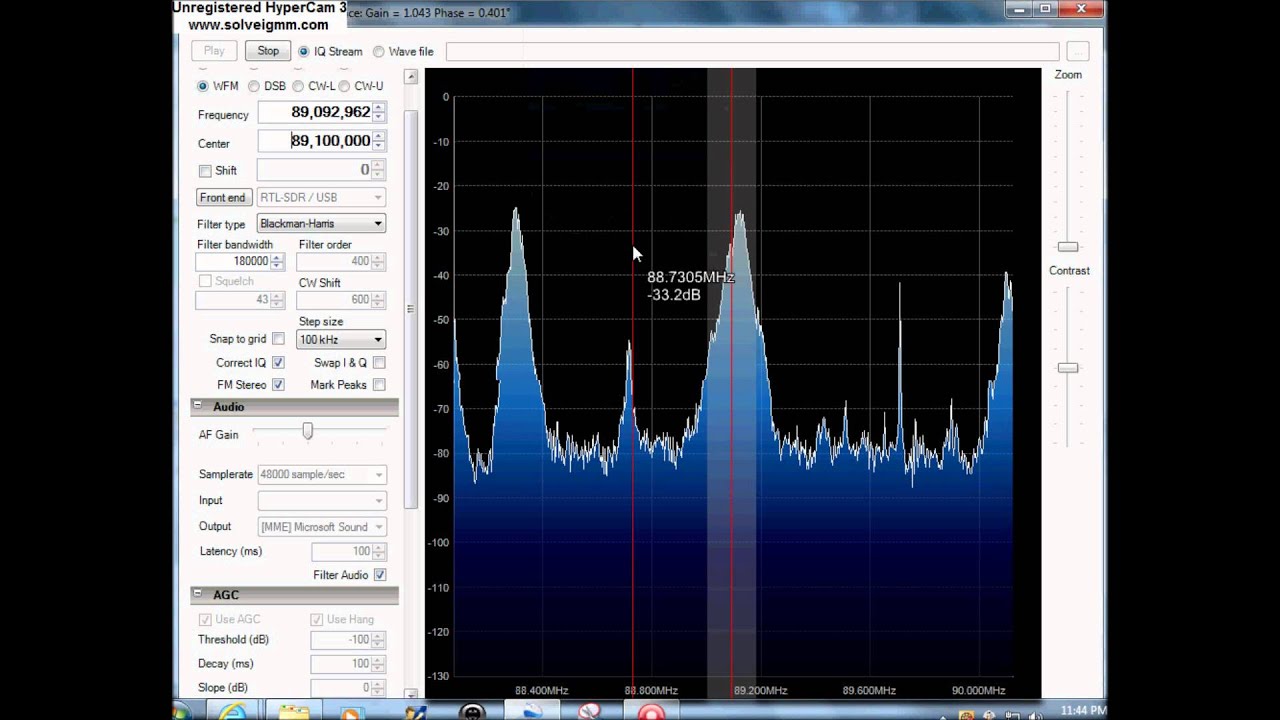Open the Step size dropdown

[341, 339]
